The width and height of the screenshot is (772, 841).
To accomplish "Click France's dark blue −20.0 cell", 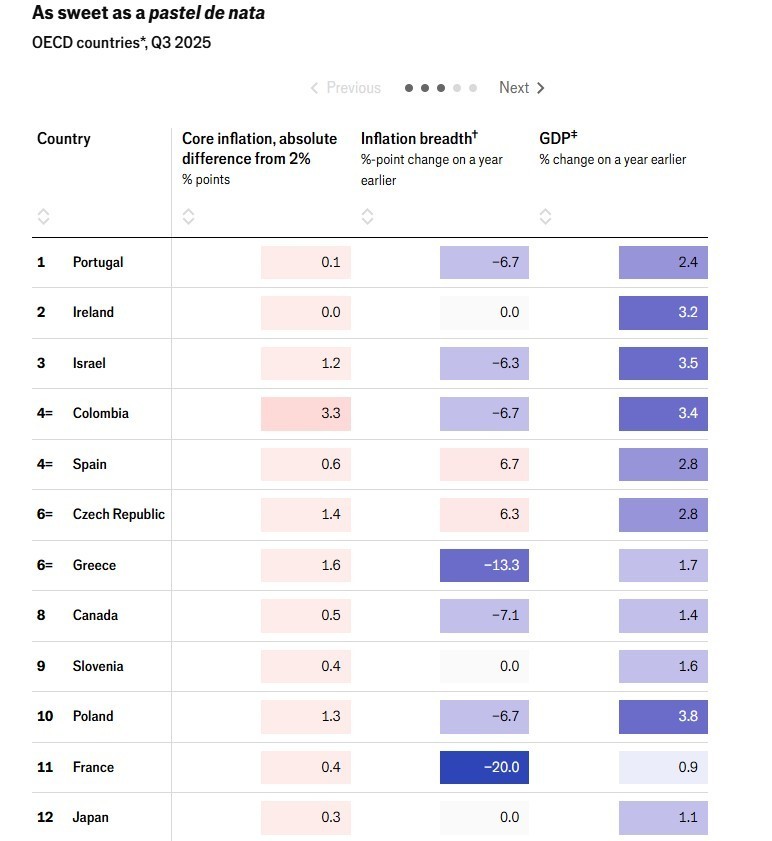I will [484, 767].
